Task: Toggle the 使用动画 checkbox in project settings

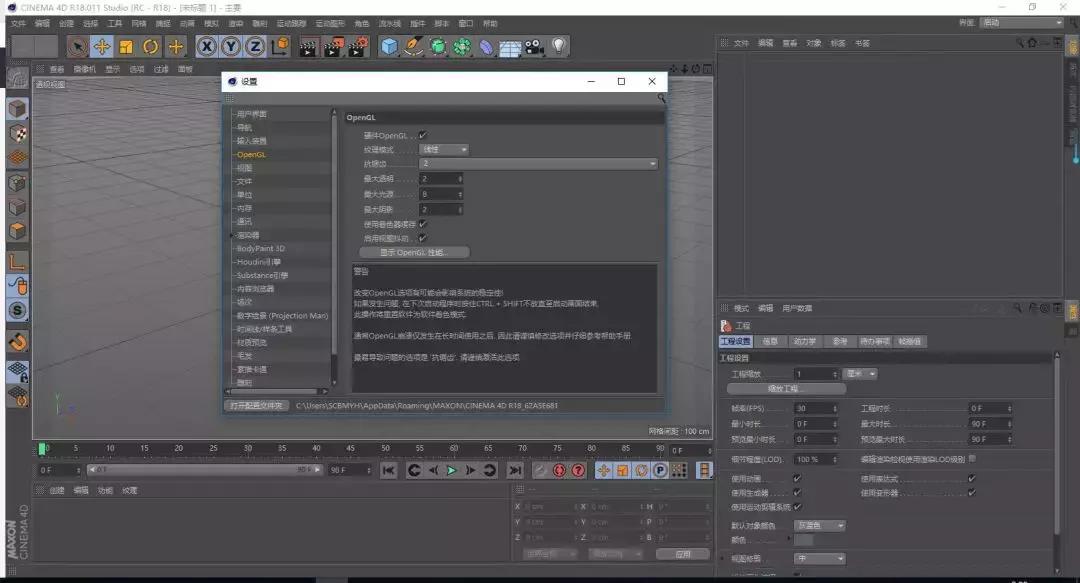Action: tap(795, 477)
